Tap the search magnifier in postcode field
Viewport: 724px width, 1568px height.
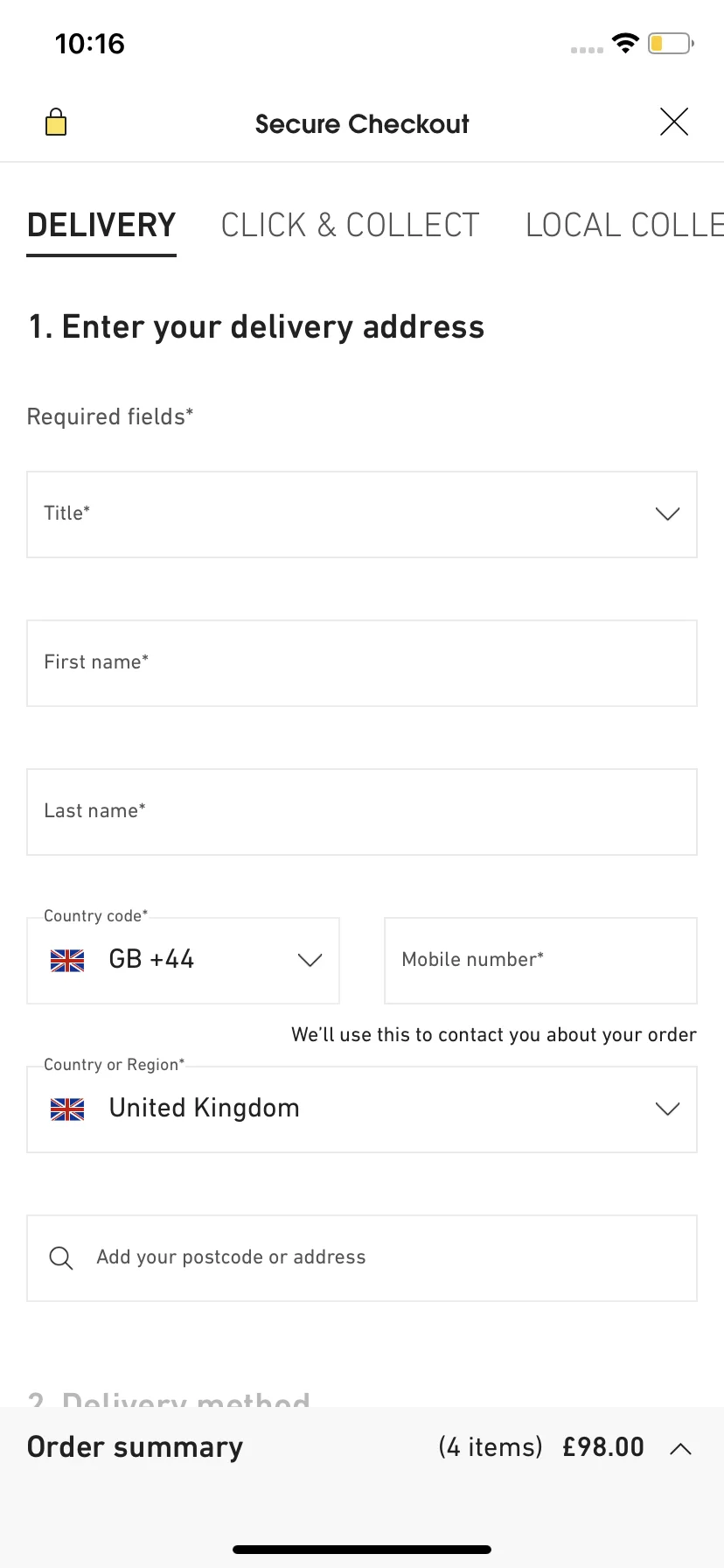point(61,1258)
